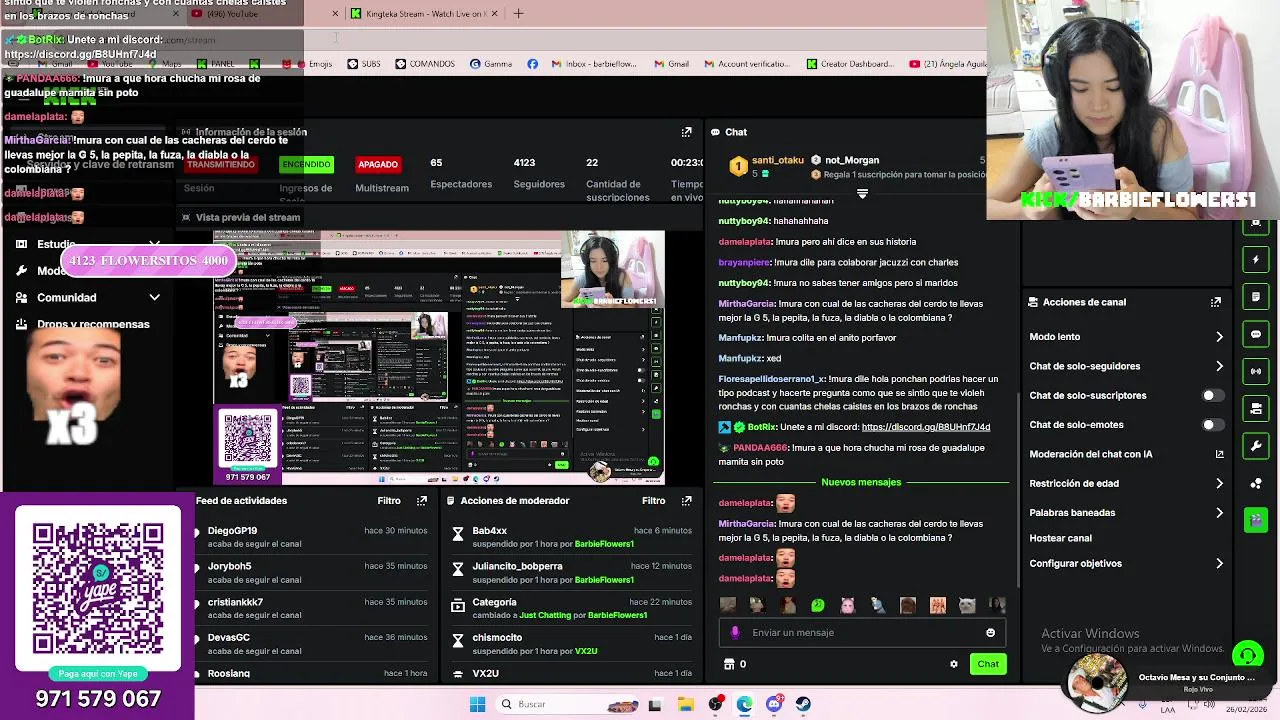Select green emote in quick emote row

tap(818, 605)
